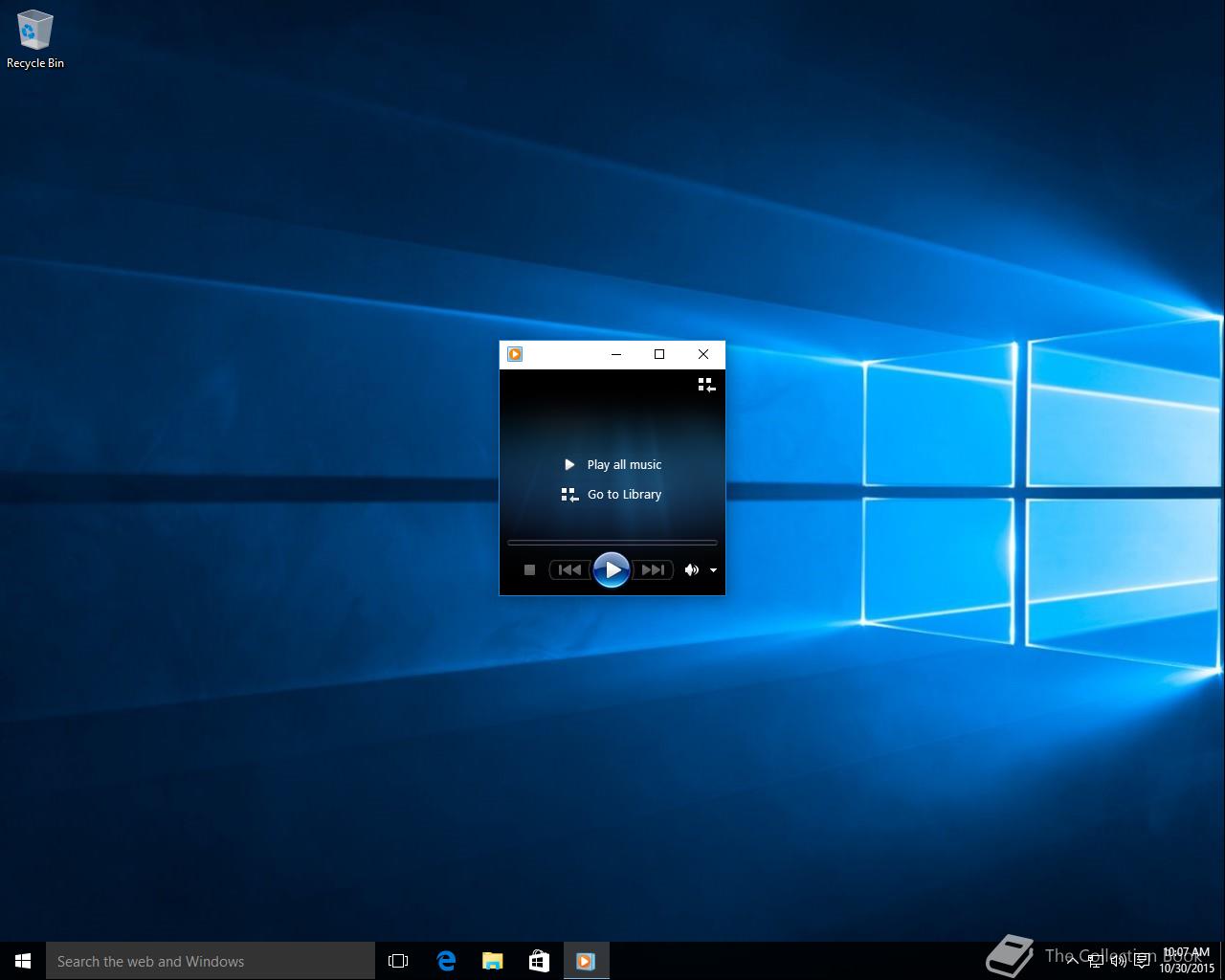The height and width of the screenshot is (980, 1225).
Task: Click the Search the web and Windows box
Action: [211, 961]
